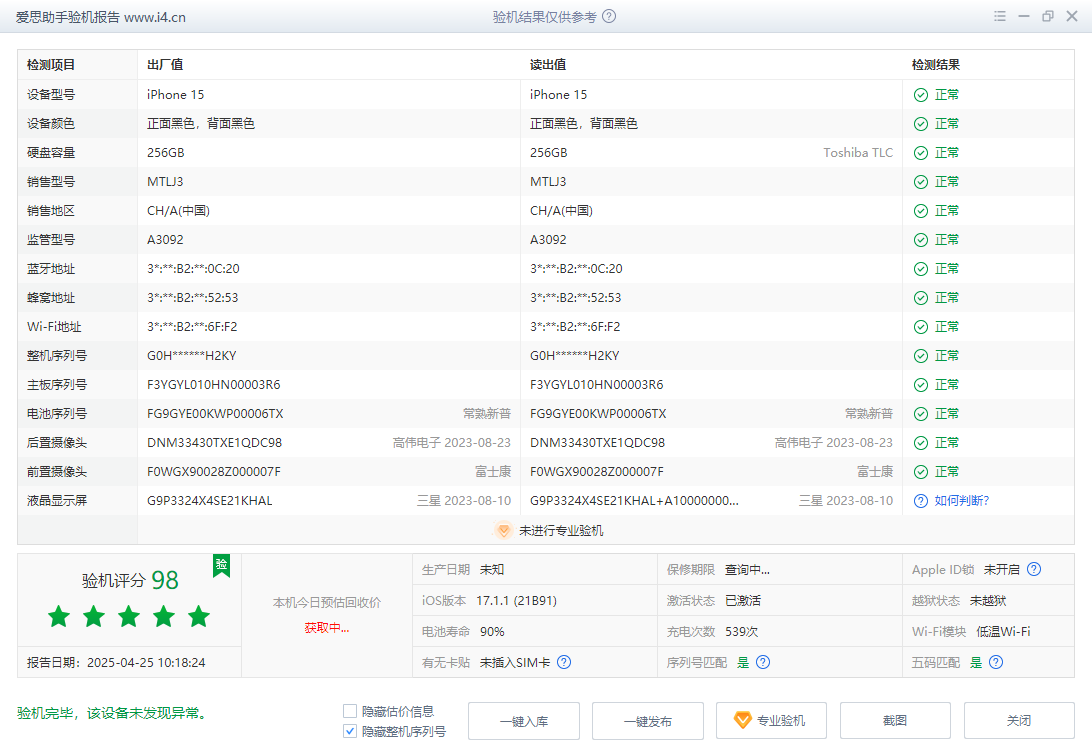Click green check icon in Wi-Fi地址 row

[921, 327]
